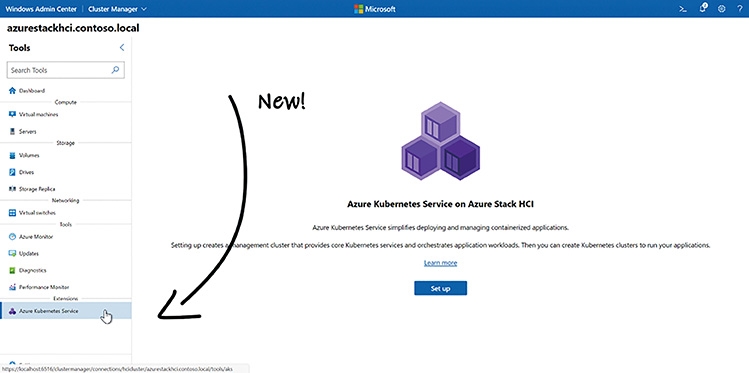Click the Search Tools magnifier icon
The image size is (749, 373).
coord(115,70)
